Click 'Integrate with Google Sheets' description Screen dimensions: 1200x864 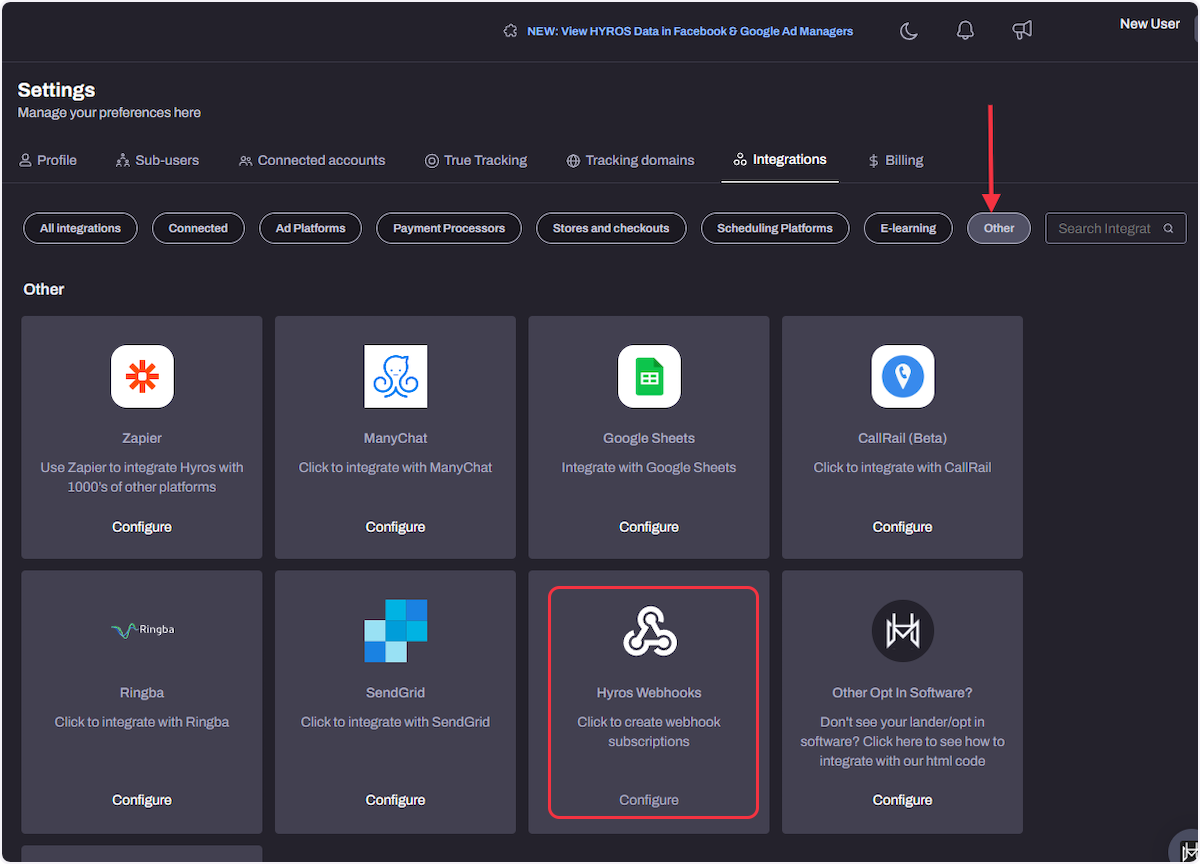click(649, 467)
